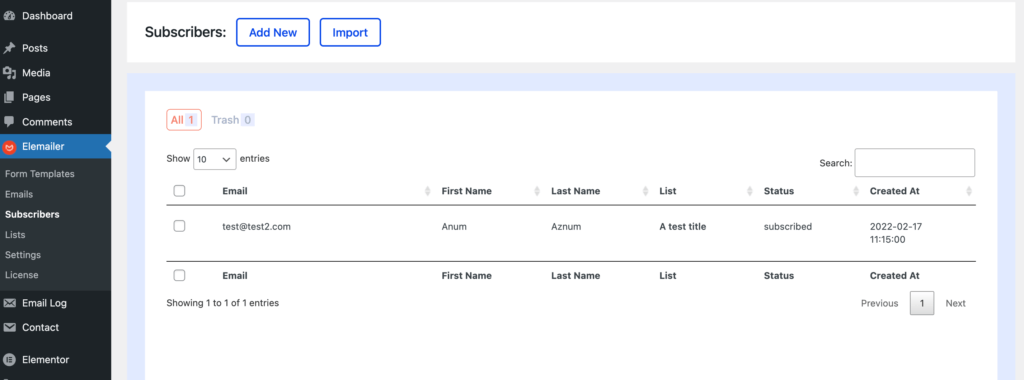
Task: Tick the select-all checkbox in table footer
Action: click(x=180, y=276)
